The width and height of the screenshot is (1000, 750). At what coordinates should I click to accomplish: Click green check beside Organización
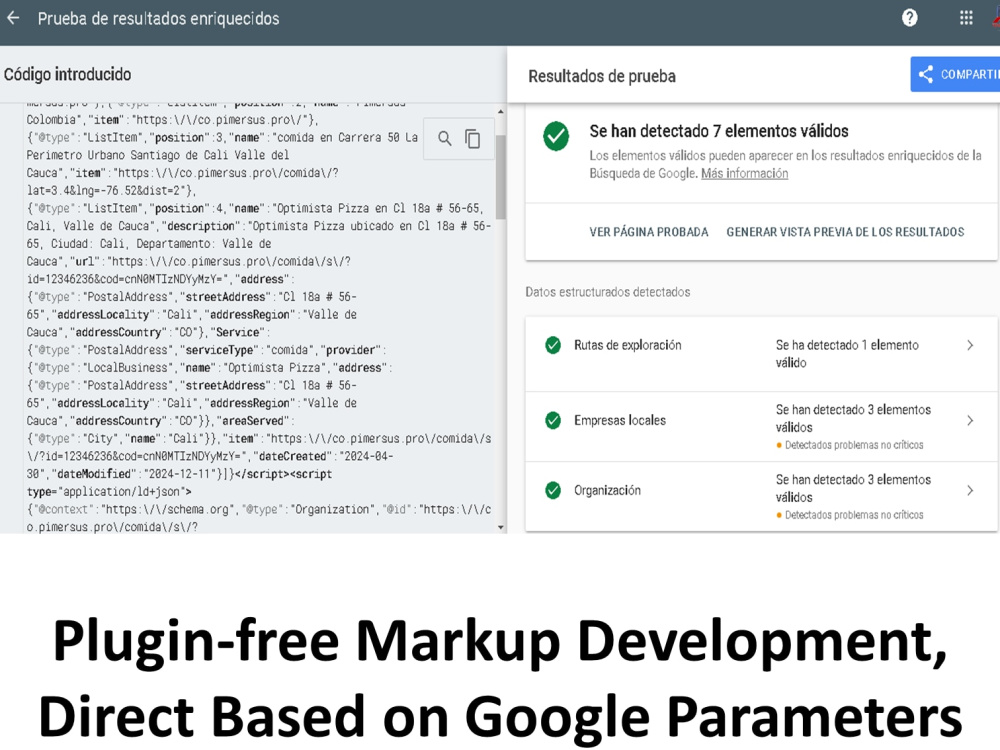coord(553,490)
